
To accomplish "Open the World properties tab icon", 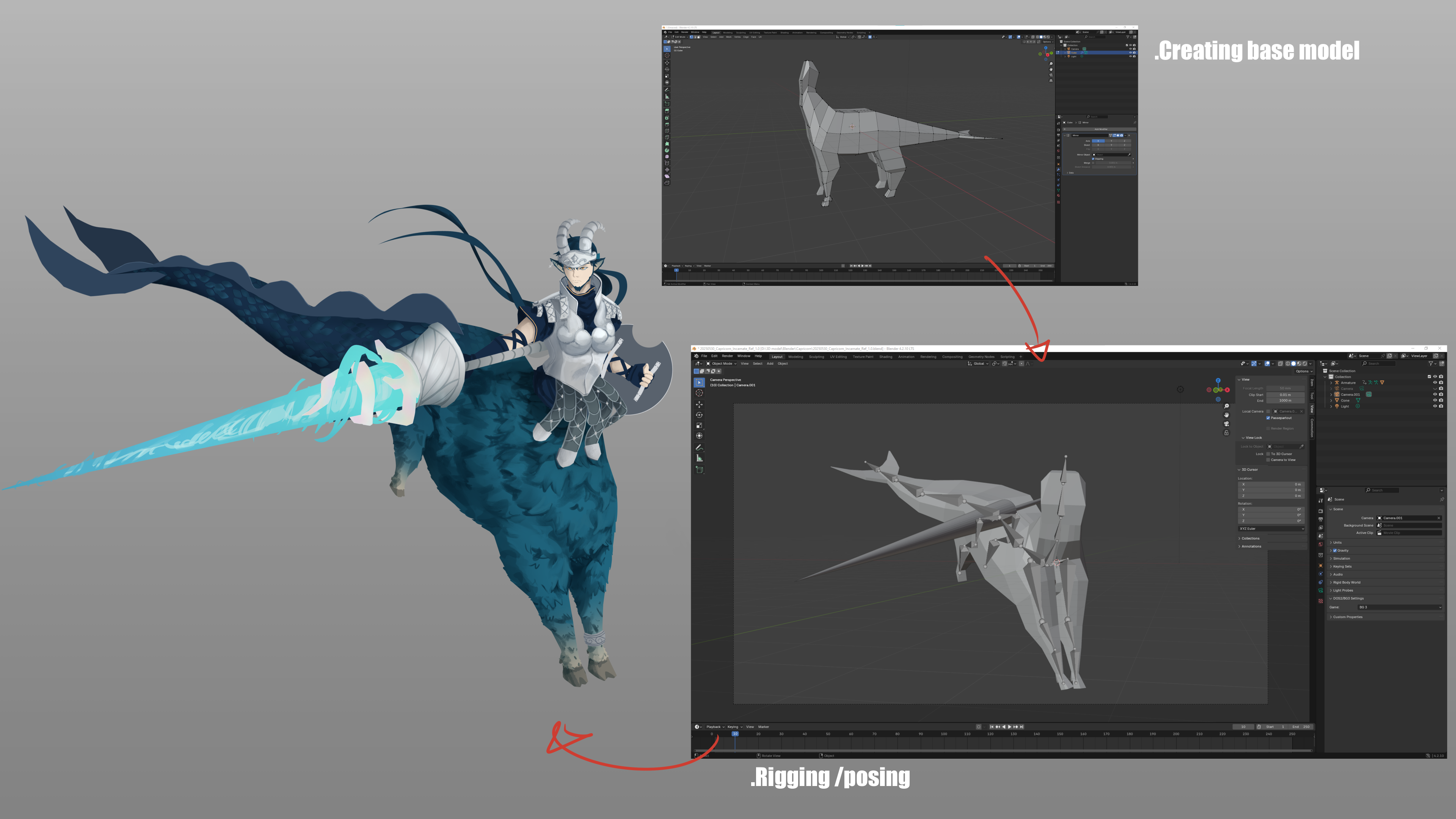I will pos(1320,545).
